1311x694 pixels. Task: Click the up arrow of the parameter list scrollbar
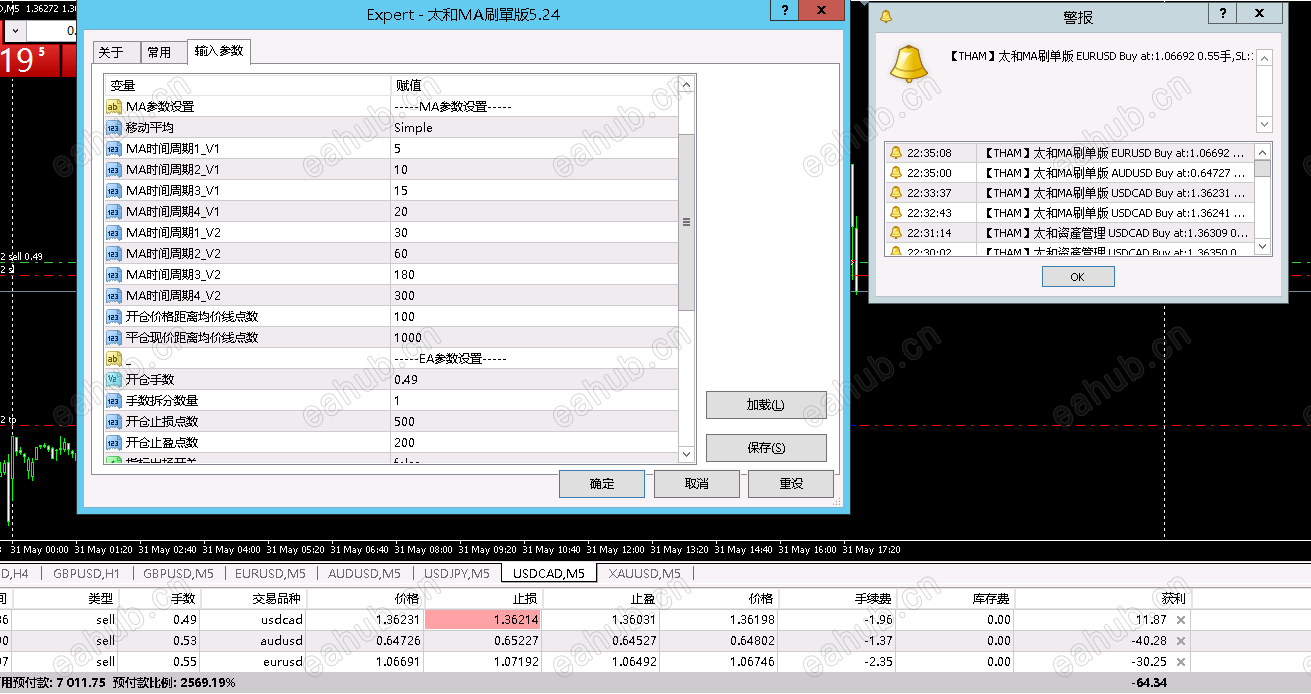tap(686, 85)
